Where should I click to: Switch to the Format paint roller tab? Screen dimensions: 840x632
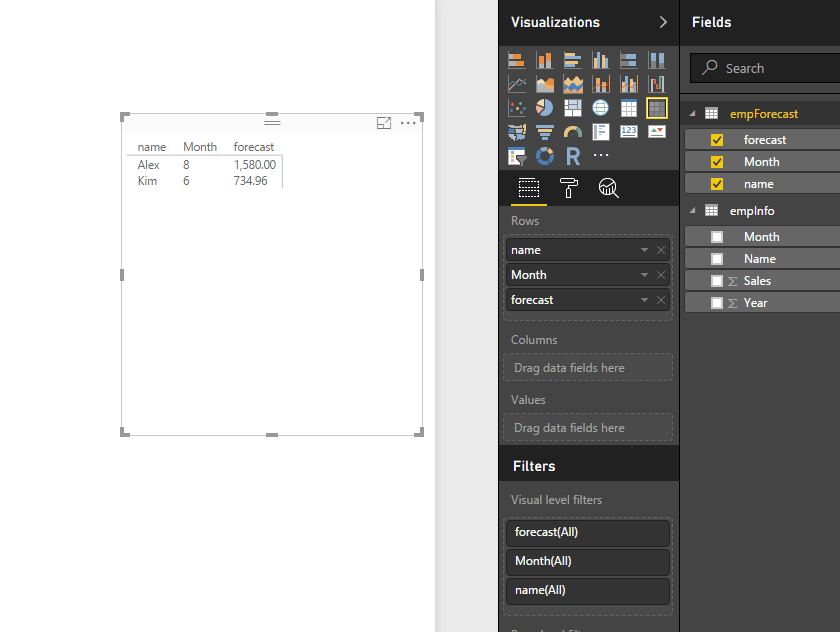[x=568, y=188]
